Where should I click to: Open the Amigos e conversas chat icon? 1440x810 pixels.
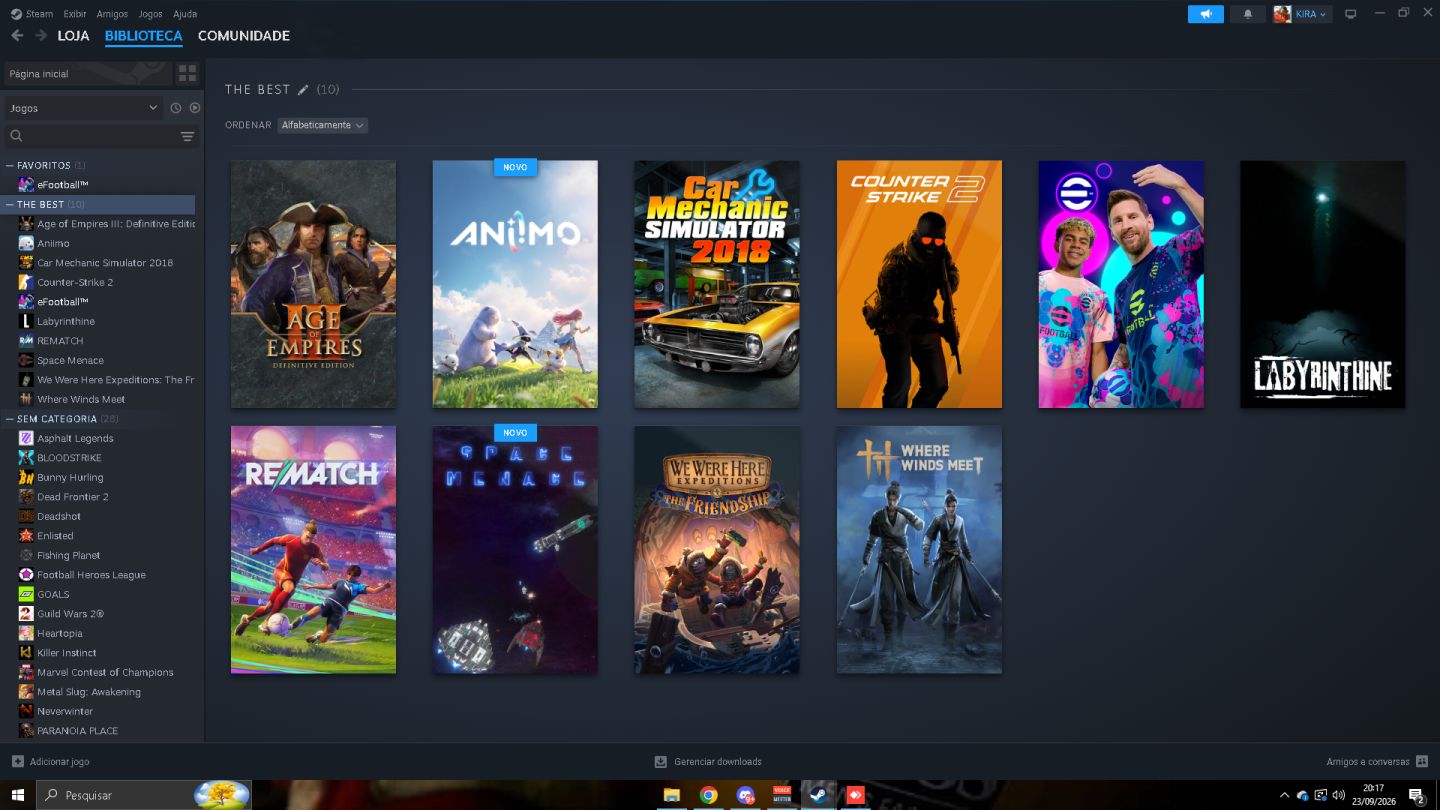[x=1422, y=762]
